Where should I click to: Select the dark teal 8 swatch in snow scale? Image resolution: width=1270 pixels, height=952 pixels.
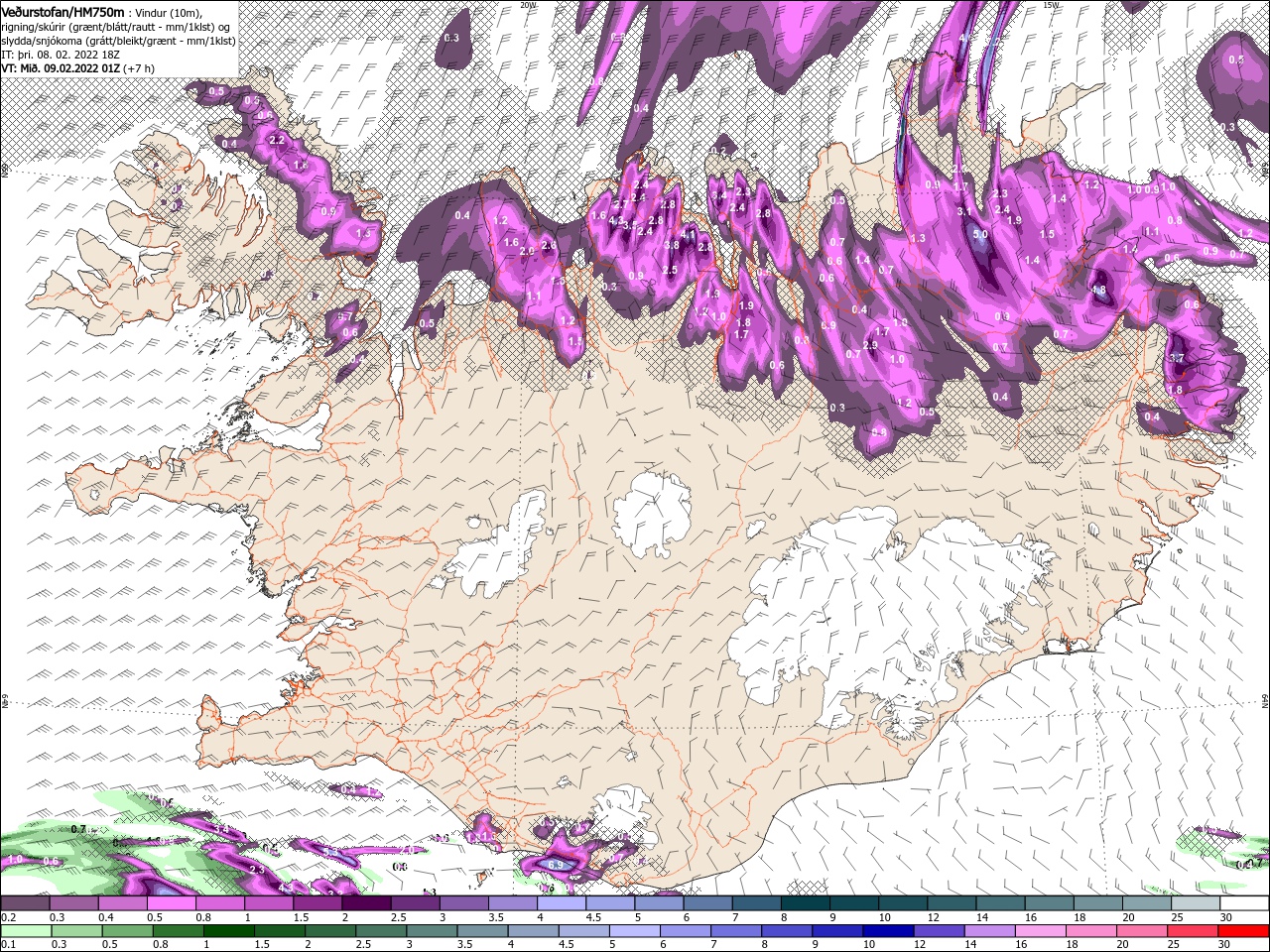(x=805, y=903)
